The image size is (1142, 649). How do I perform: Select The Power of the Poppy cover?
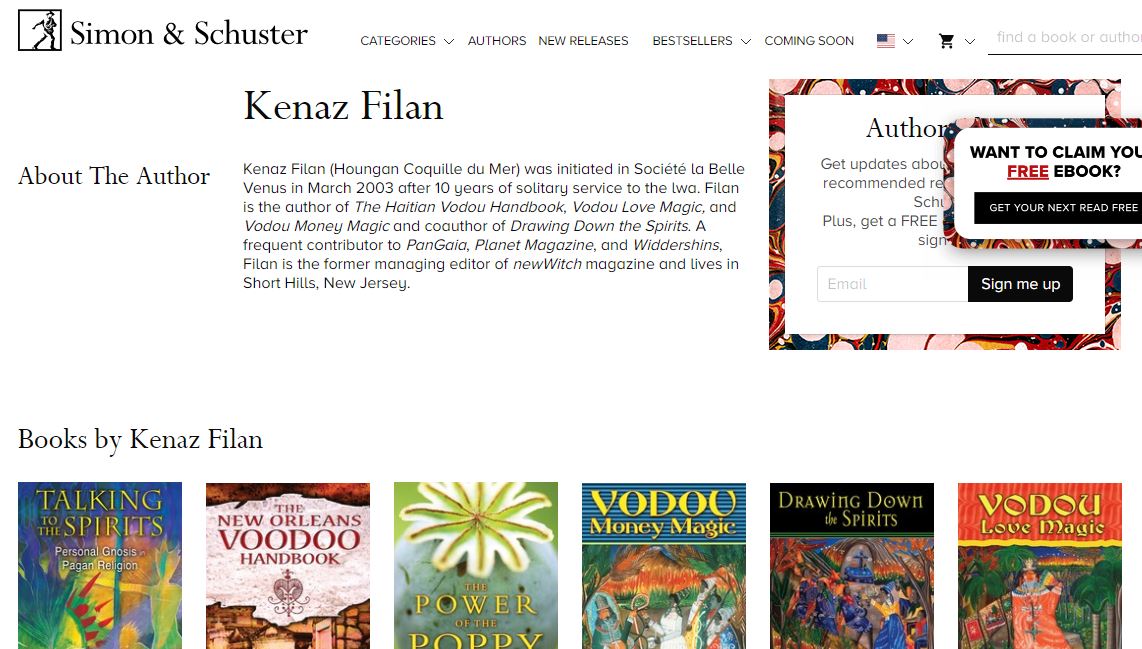tap(476, 565)
